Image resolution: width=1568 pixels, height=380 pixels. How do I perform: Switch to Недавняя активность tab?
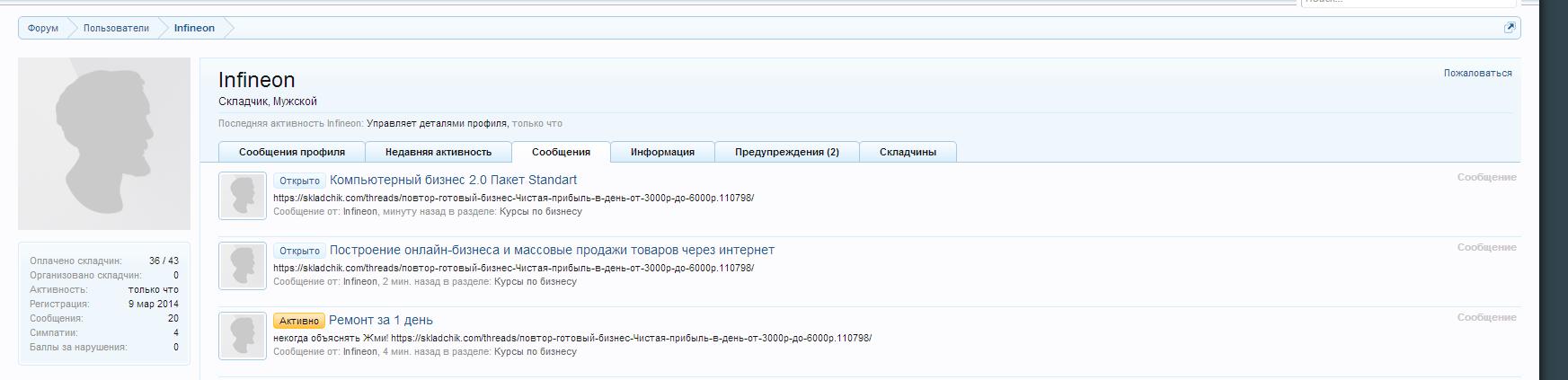click(439, 152)
